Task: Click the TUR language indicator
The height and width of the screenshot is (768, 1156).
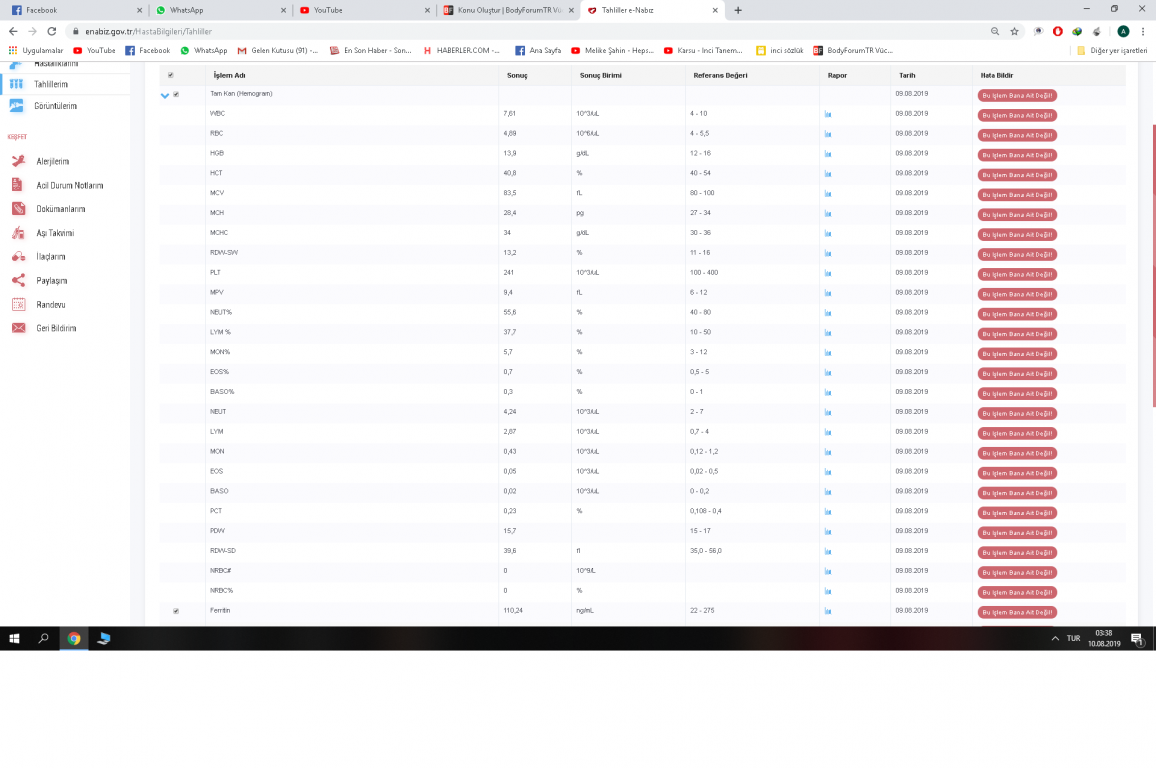Action: (x=1073, y=638)
